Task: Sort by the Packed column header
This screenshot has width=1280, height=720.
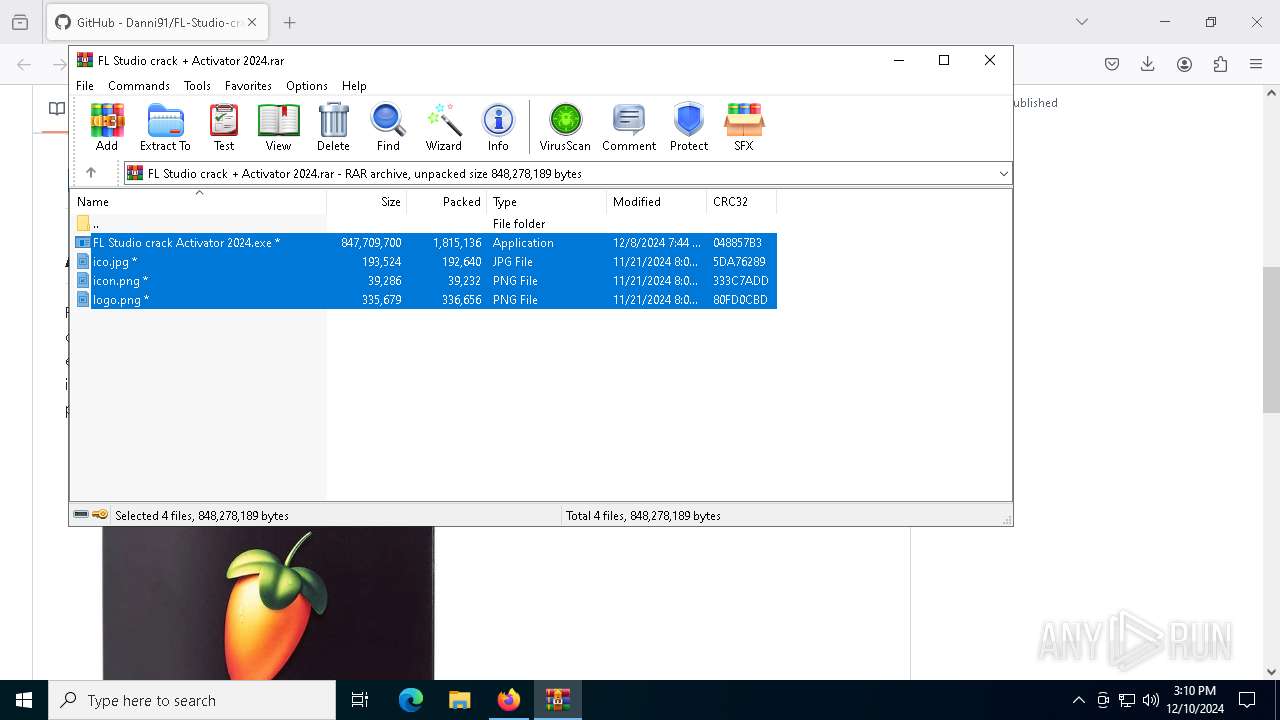Action: point(446,202)
